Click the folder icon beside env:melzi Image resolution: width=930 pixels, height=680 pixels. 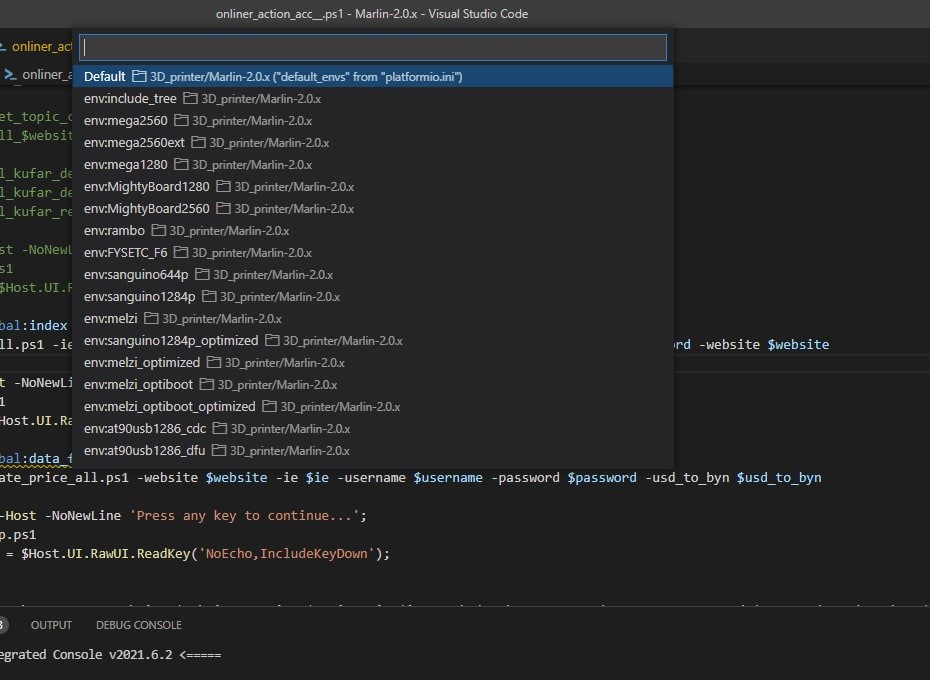tap(151, 318)
